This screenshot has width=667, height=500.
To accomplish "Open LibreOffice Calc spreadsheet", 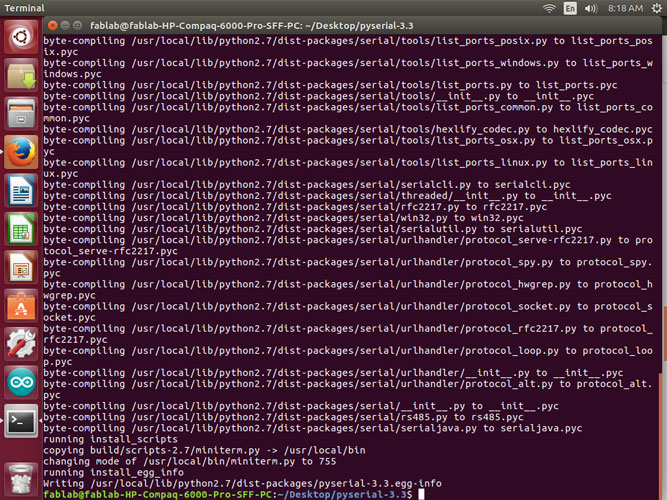I will click(21, 229).
